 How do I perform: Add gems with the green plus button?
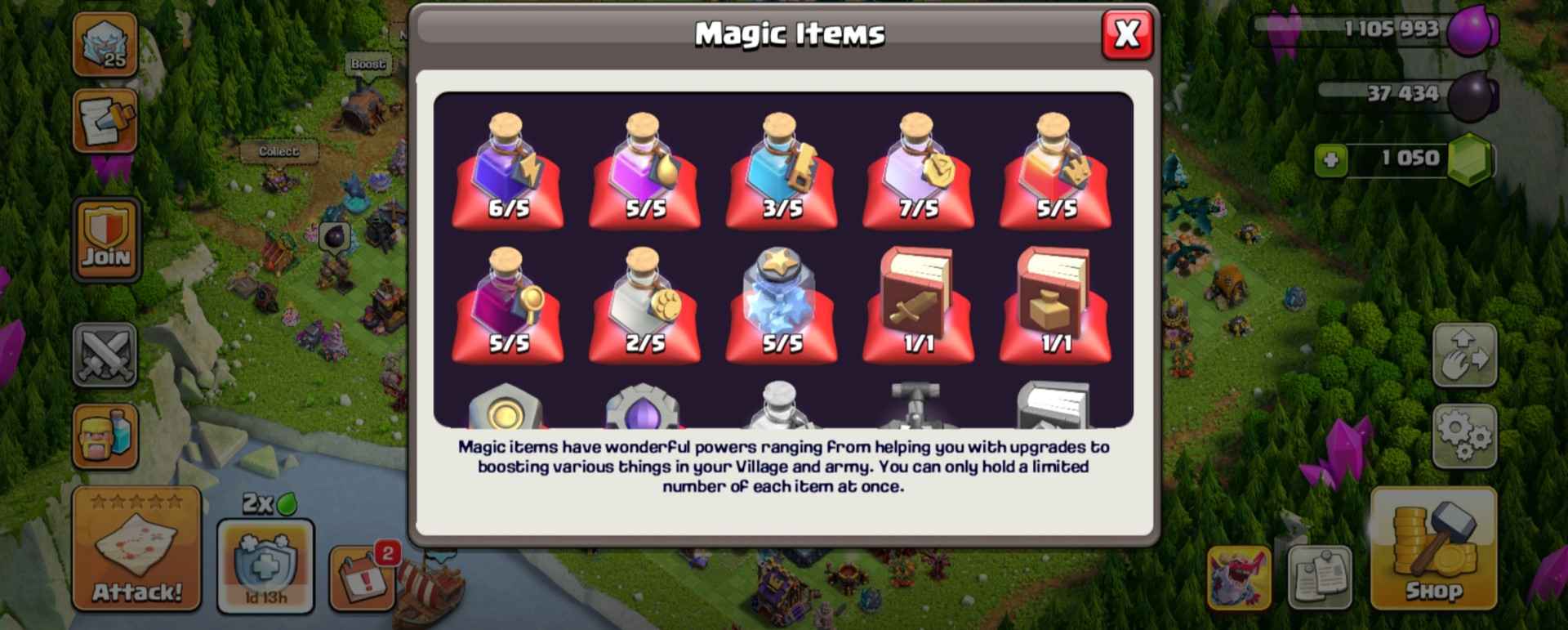(x=1330, y=159)
